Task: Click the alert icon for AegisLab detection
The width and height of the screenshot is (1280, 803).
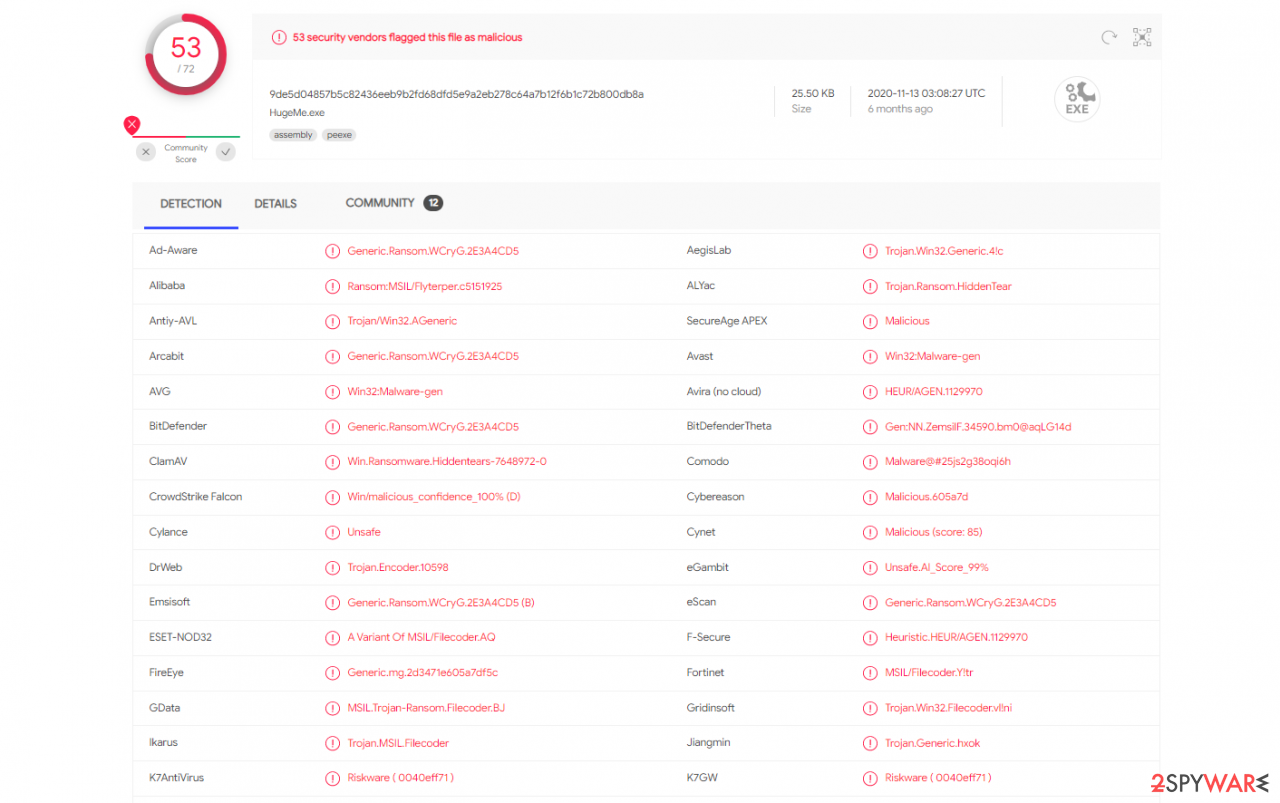Action: pos(870,251)
